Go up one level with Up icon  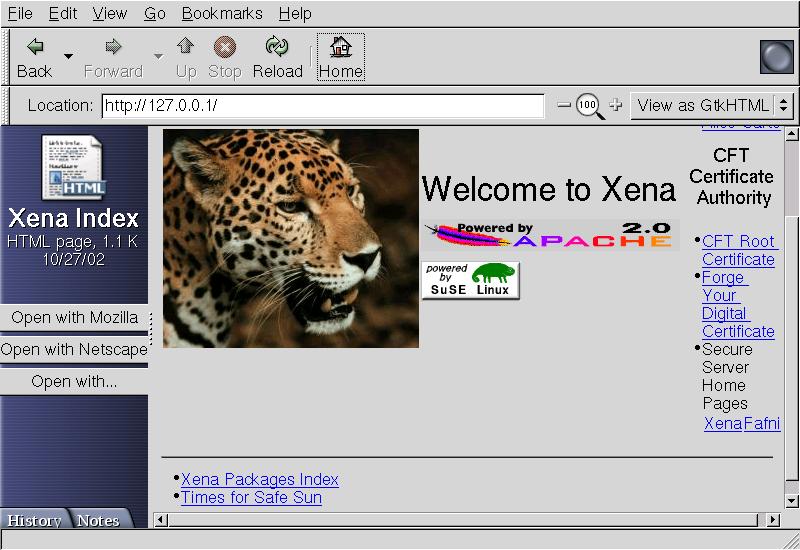pos(185,47)
